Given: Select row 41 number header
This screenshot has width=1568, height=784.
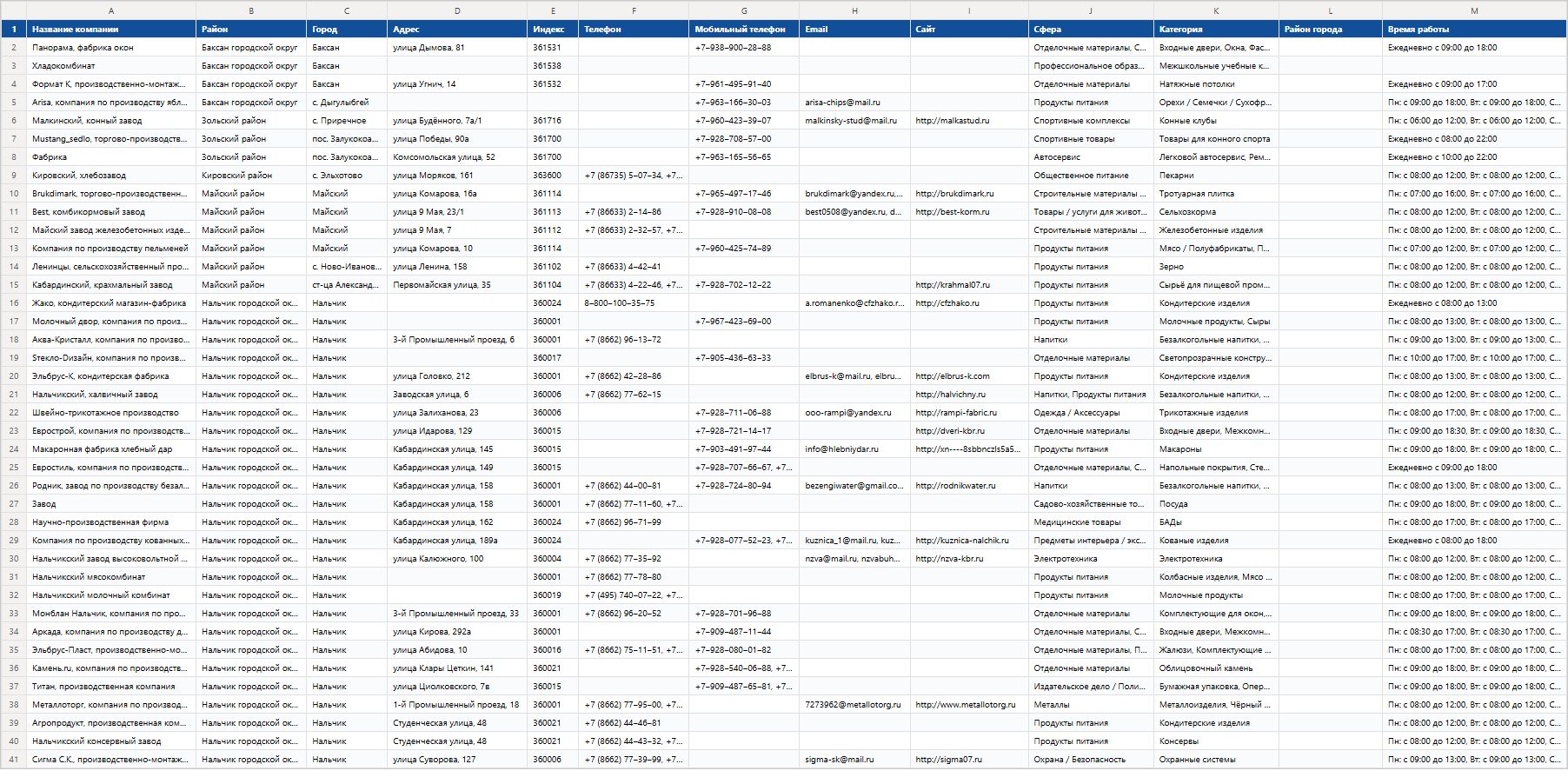Looking at the screenshot, I should [x=14, y=759].
